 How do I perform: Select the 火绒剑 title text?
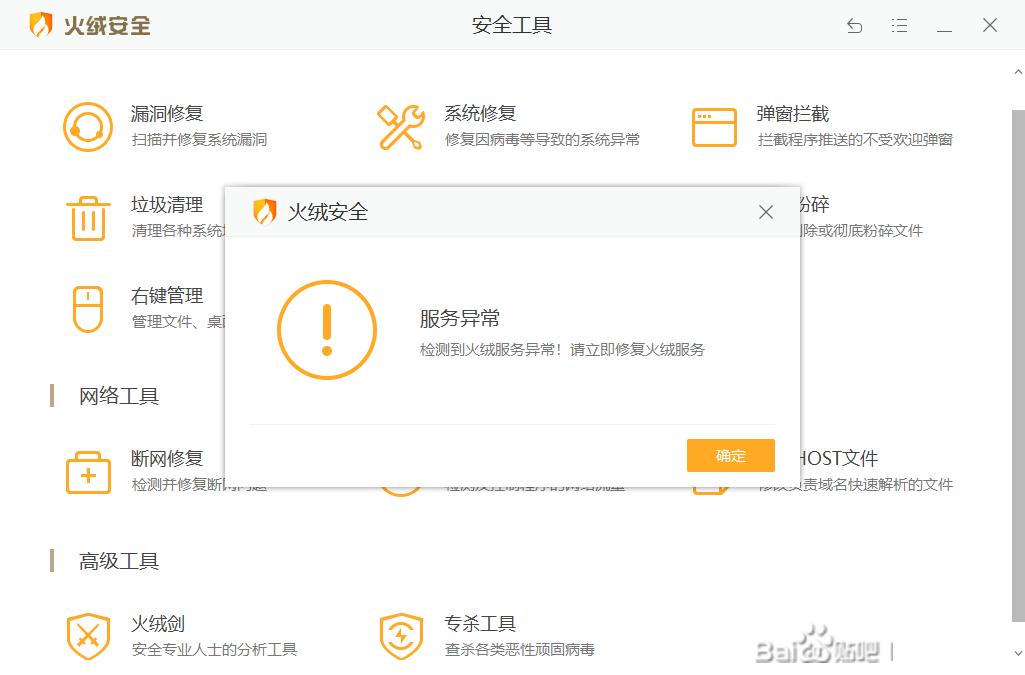[x=158, y=623]
